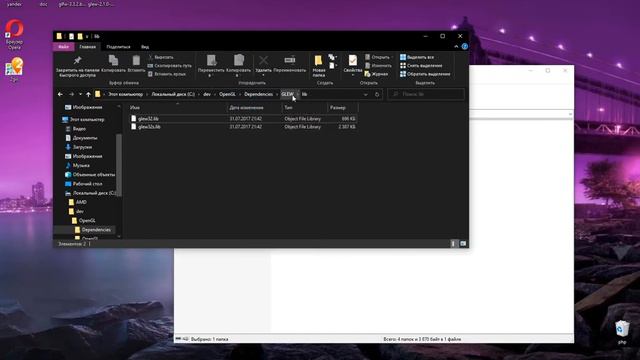Go back with the left arrow
The width and height of the screenshot is (640, 360).
coord(60,94)
